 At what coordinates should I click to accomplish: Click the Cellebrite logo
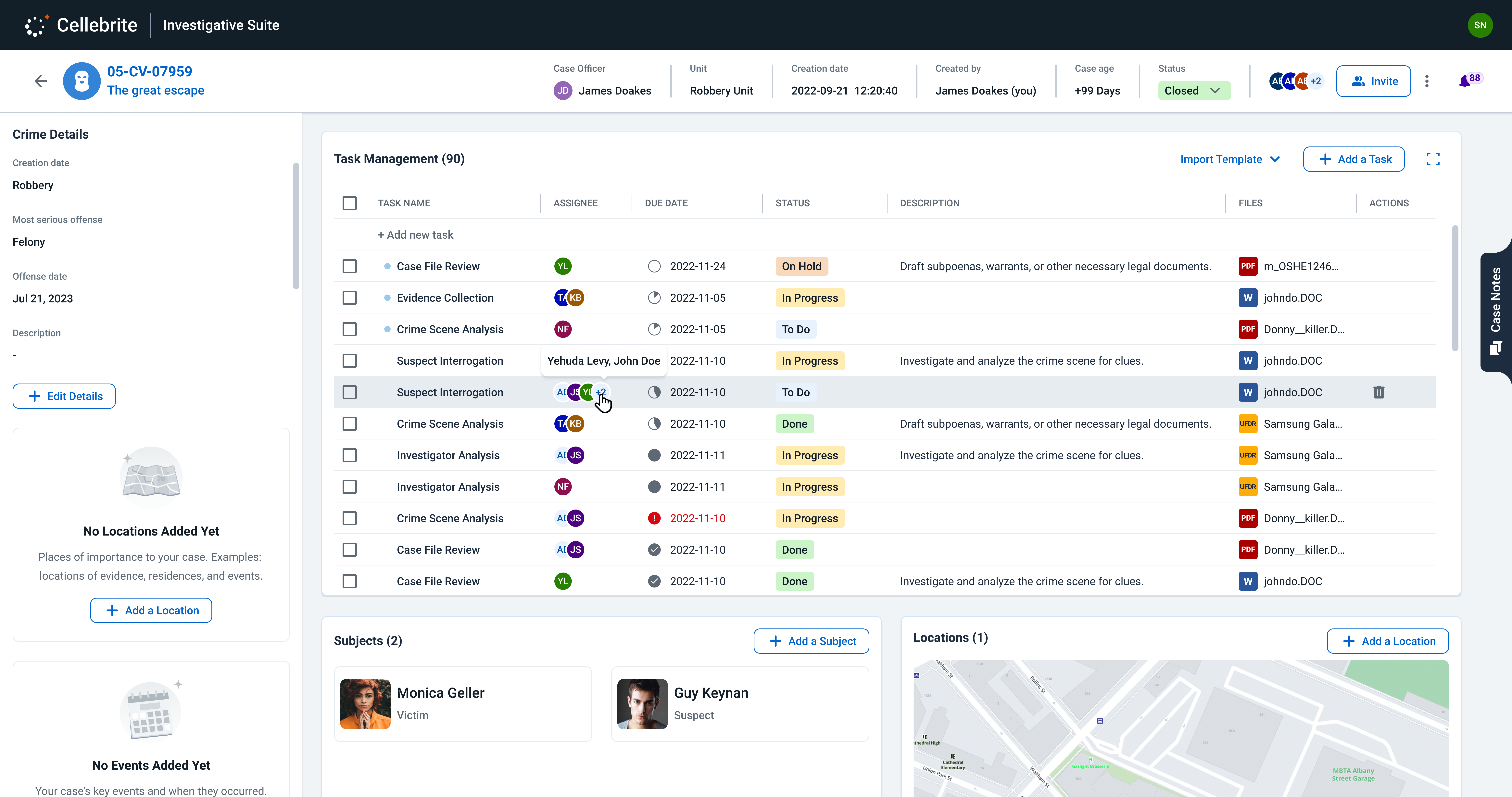[81, 25]
